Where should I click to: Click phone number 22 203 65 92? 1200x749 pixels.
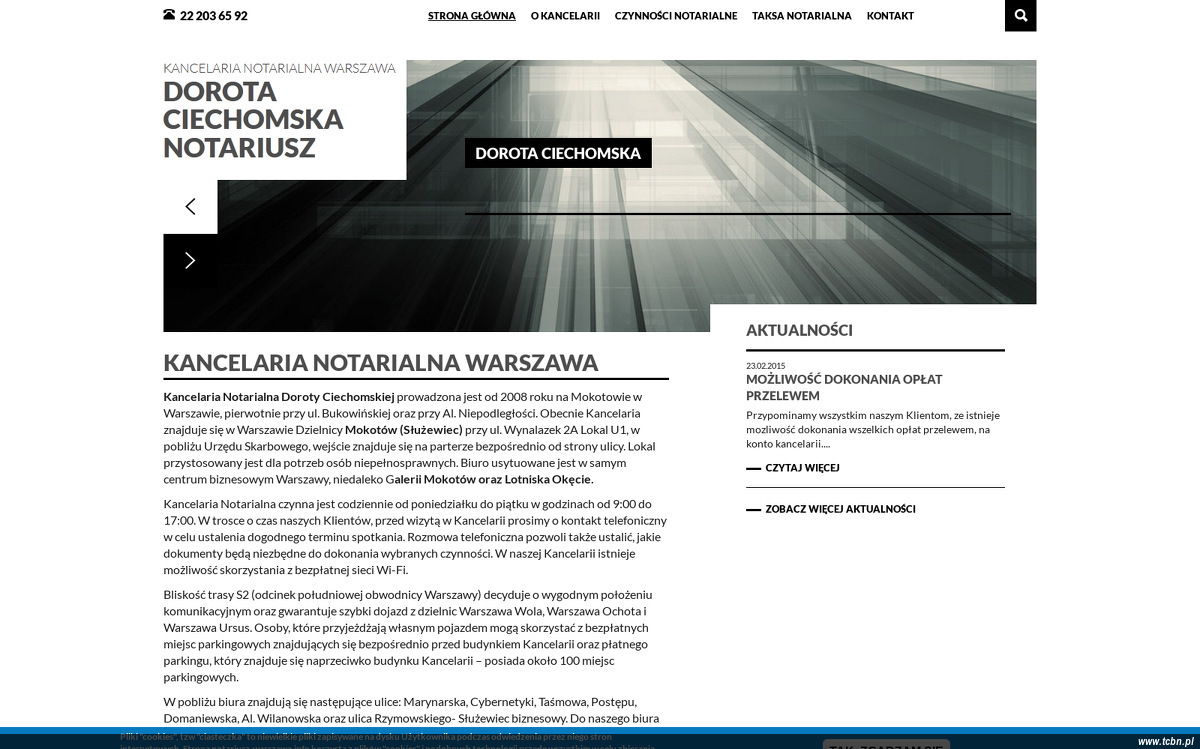(x=214, y=16)
